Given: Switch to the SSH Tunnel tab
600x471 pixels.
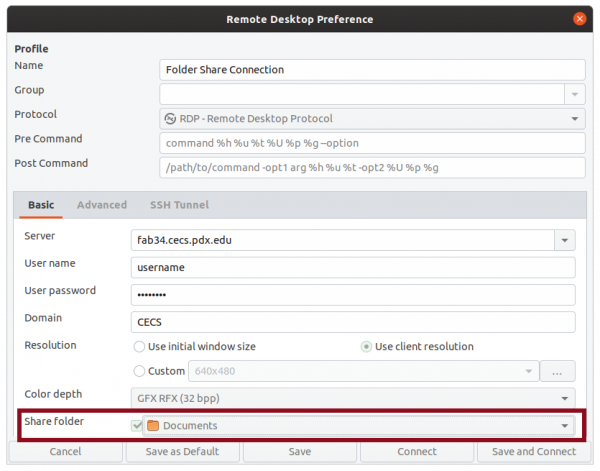Looking at the screenshot, I should 179,205.
